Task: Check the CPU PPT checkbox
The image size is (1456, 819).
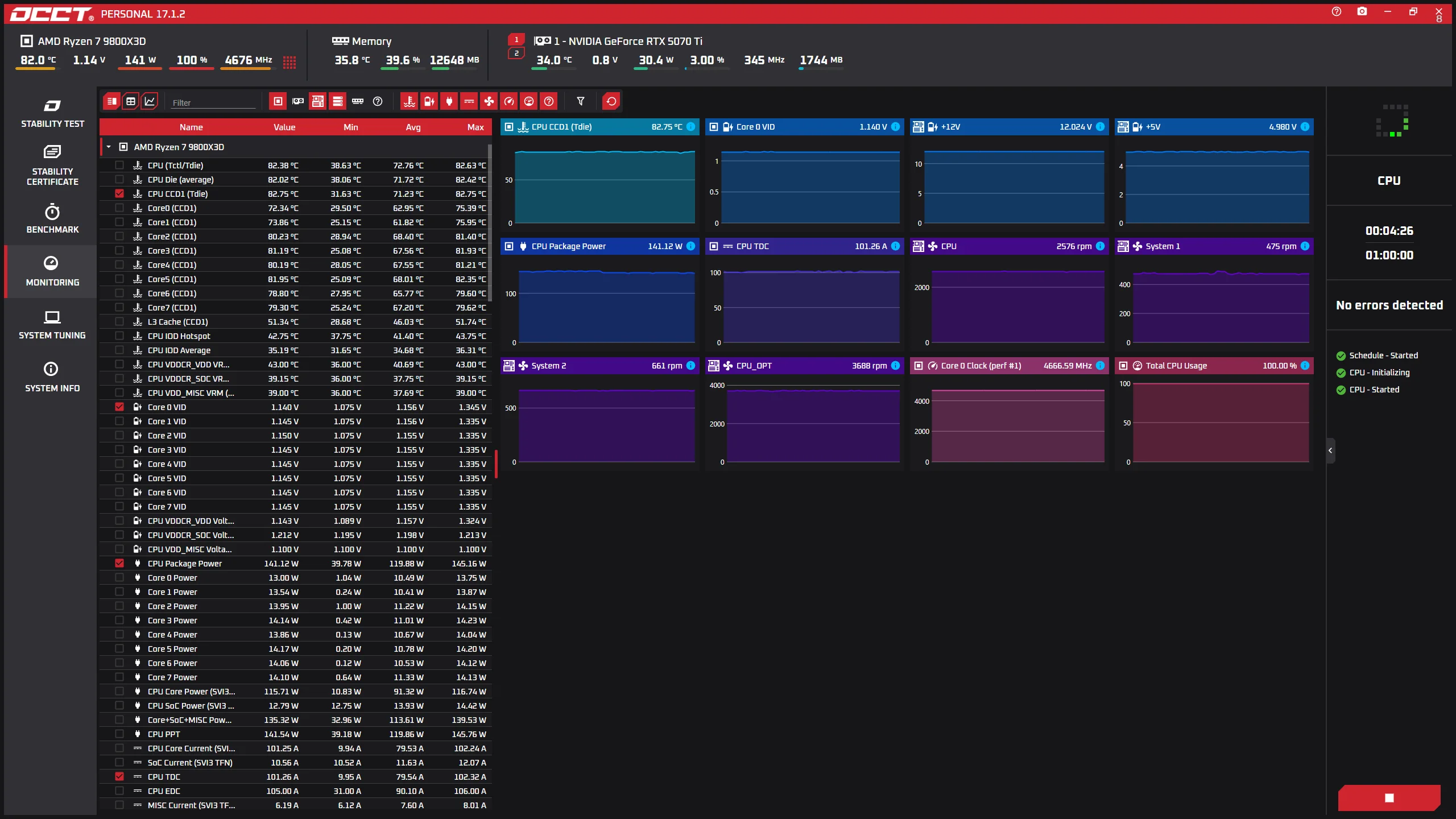Action: (x=119, y=734)
